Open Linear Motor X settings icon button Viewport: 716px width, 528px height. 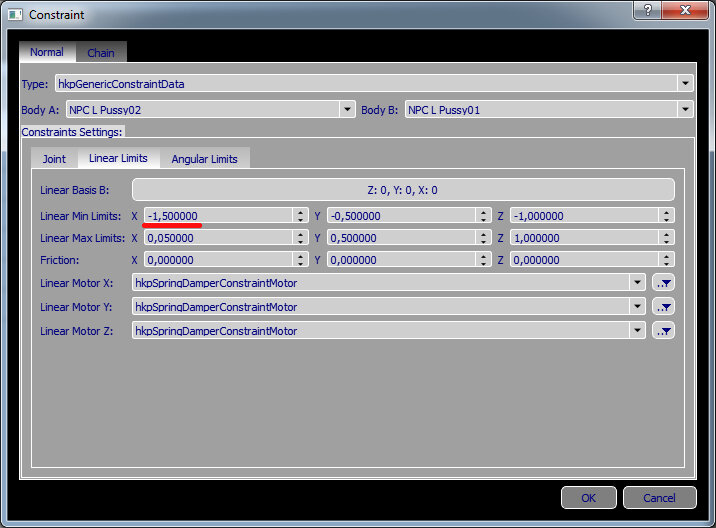tap(663, 283)
